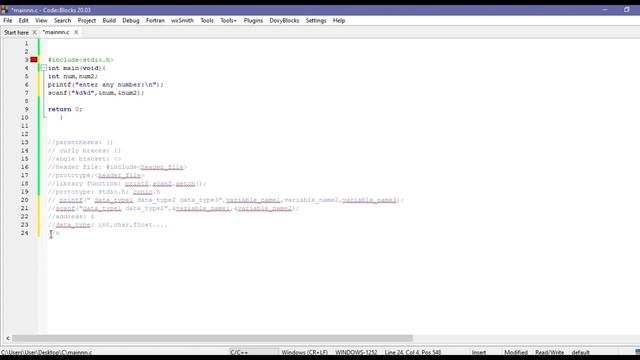The width and height of the screenshot is (640, 360).
Task: Click the '//prototype:<header_file>' comment on line 17
Action: pyautogui.click(x=96, y=175)
